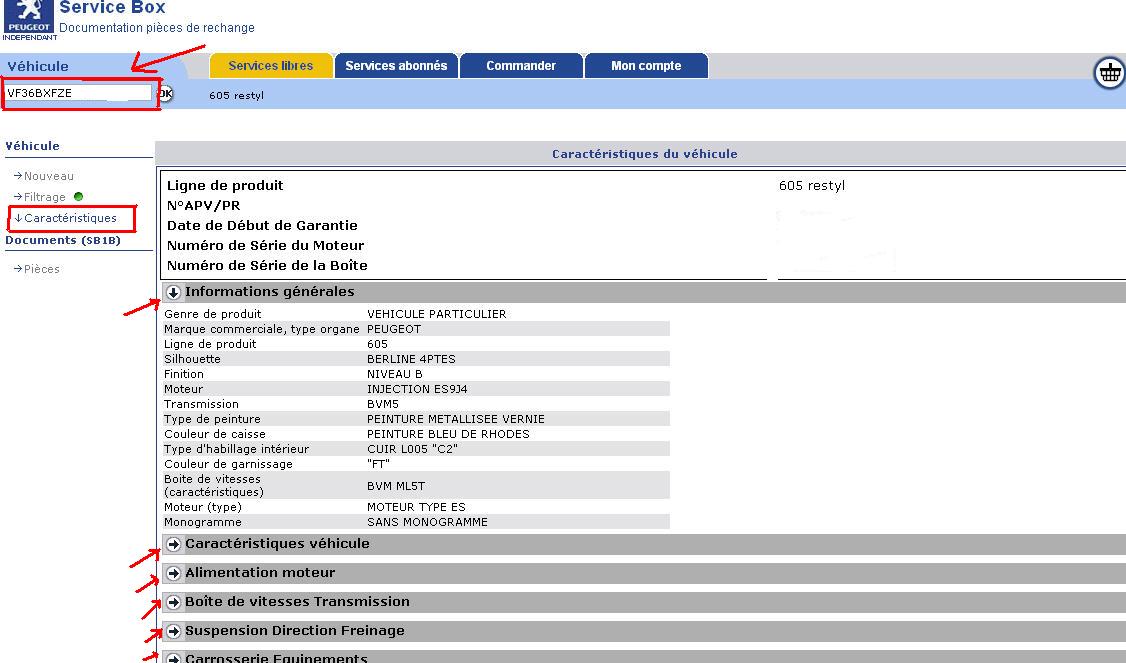
Task: Click the VIN input field
Action: pos(78,93)
